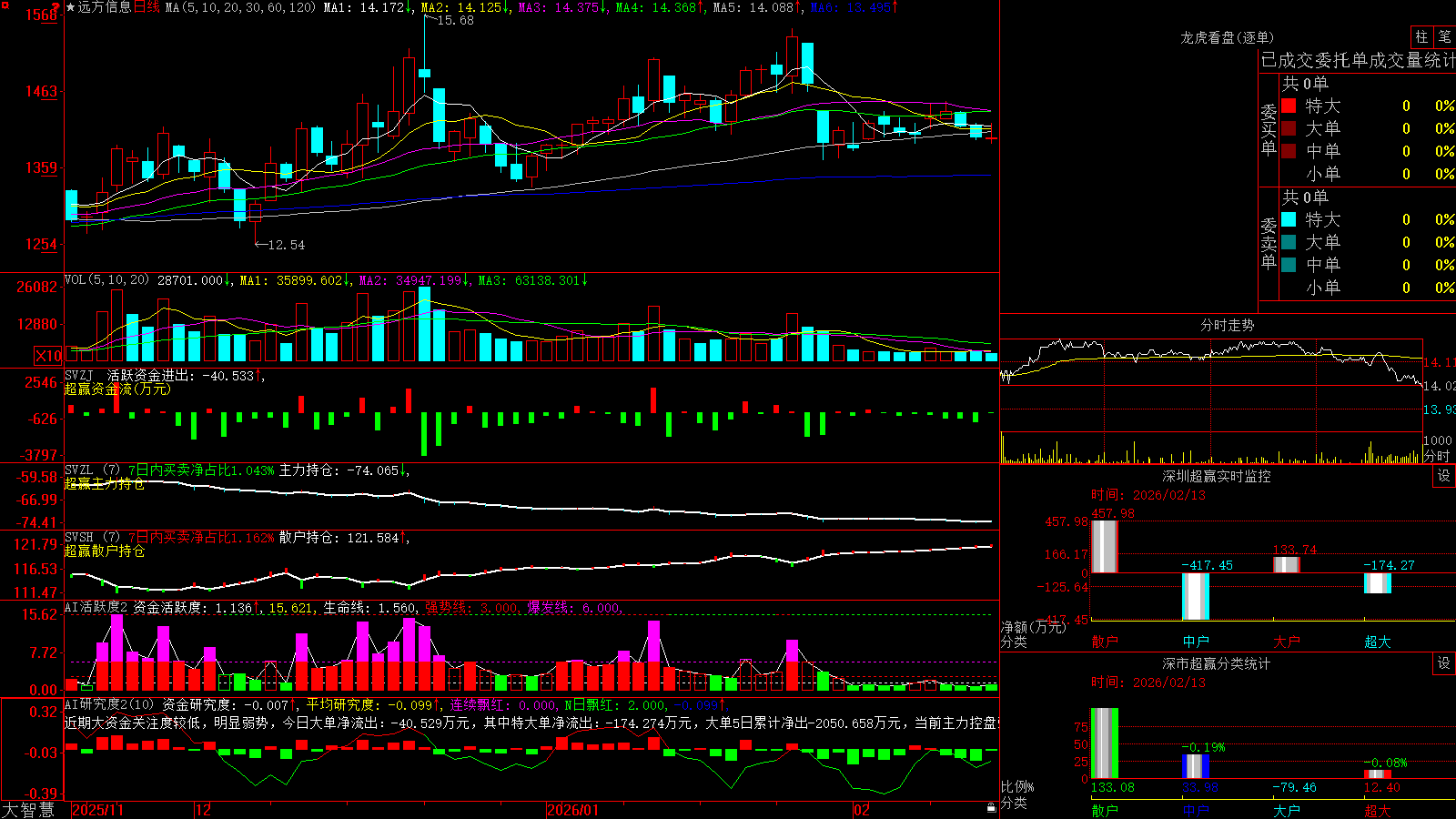Click the 龙虎看盘(逐单) panel title
Viewport: 1456px width, 819px height.
1227,37
